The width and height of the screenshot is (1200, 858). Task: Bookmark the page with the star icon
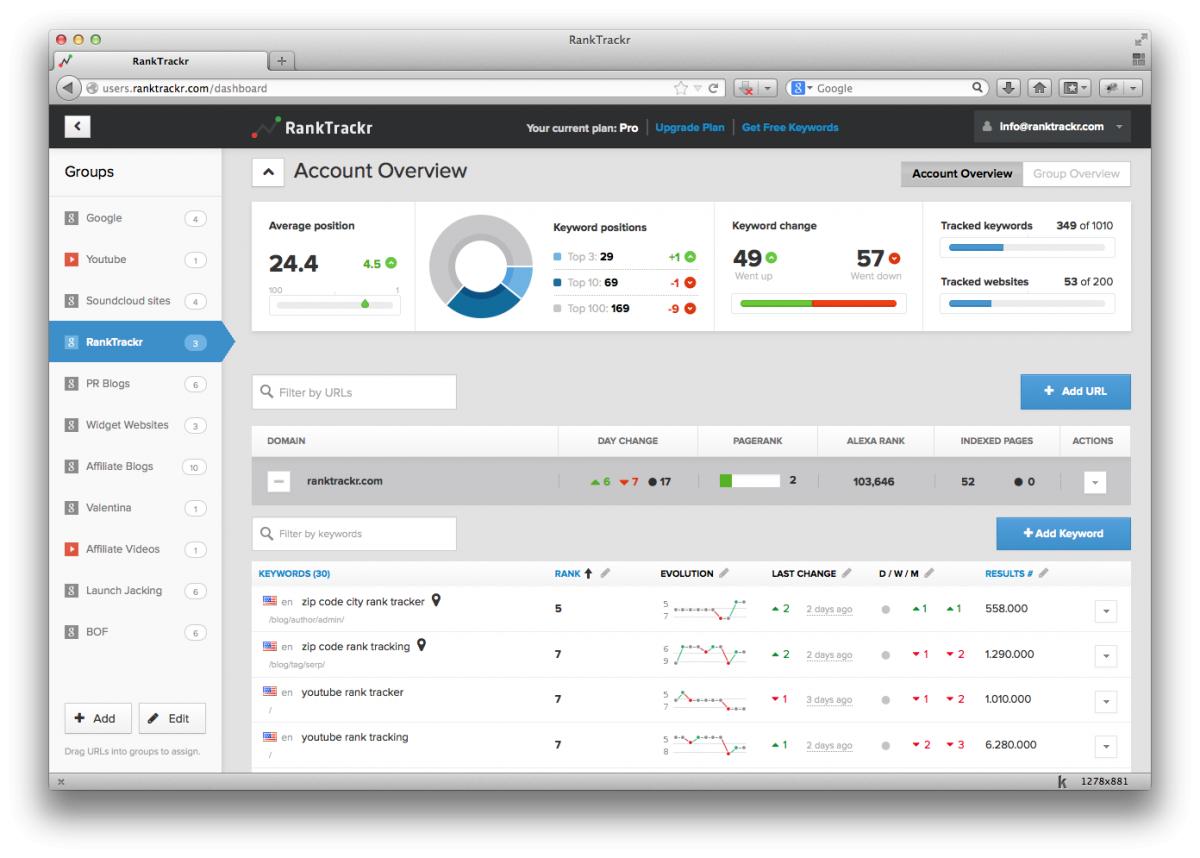point(683,88)
